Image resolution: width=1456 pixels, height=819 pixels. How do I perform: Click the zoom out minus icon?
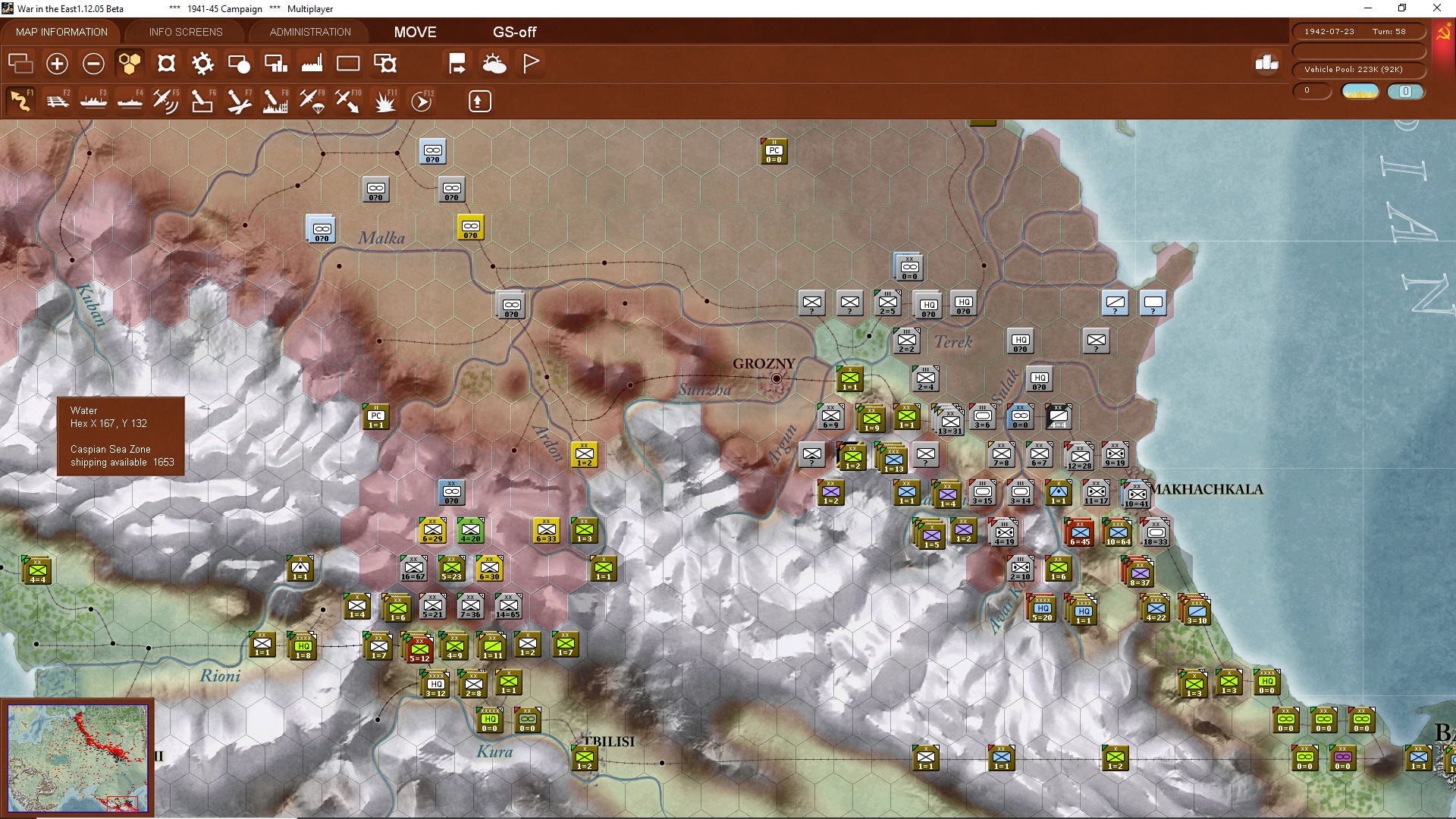[x=93, y=64]
